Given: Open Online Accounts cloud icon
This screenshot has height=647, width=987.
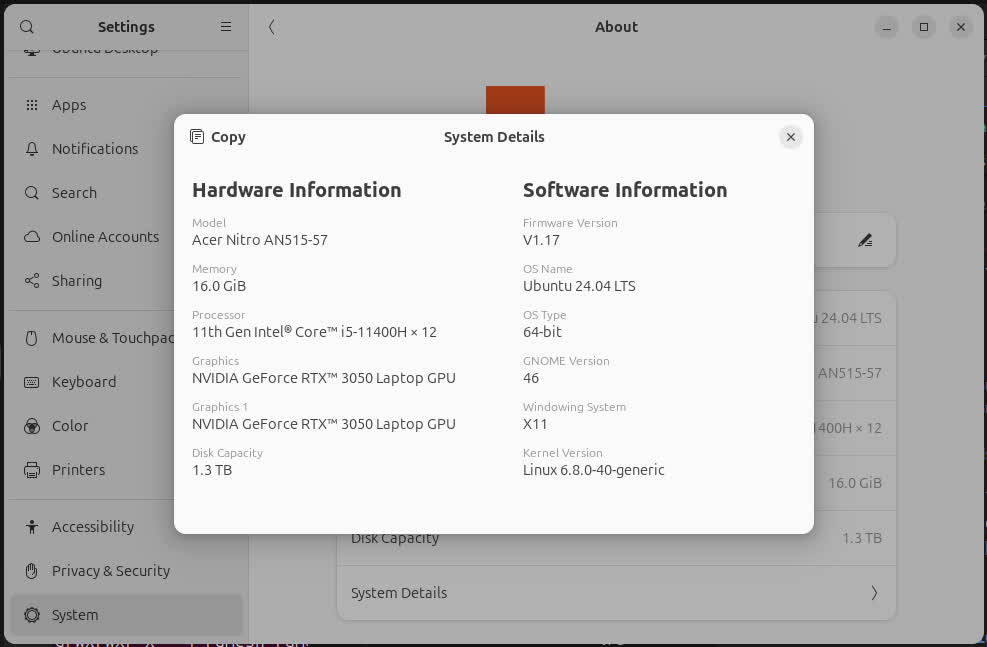Looking at the screenshot, I should [x=30, y=237].
